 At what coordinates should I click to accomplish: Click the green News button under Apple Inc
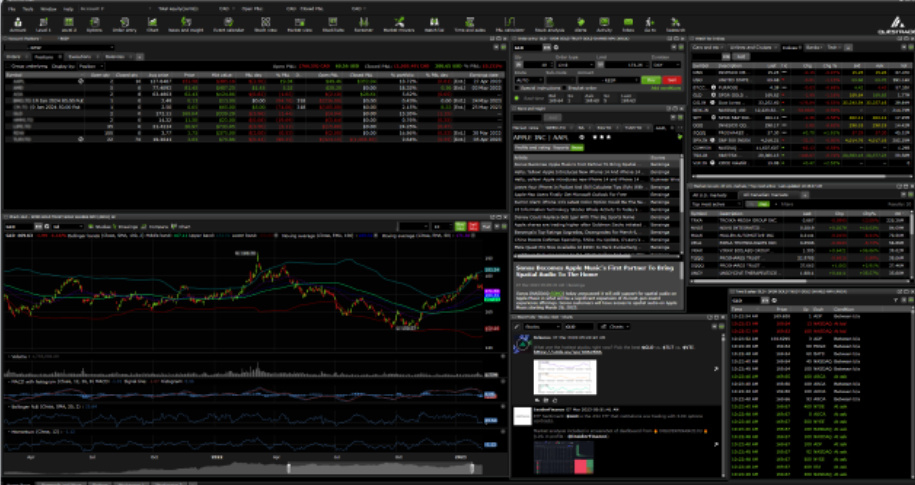click(577, 148)
